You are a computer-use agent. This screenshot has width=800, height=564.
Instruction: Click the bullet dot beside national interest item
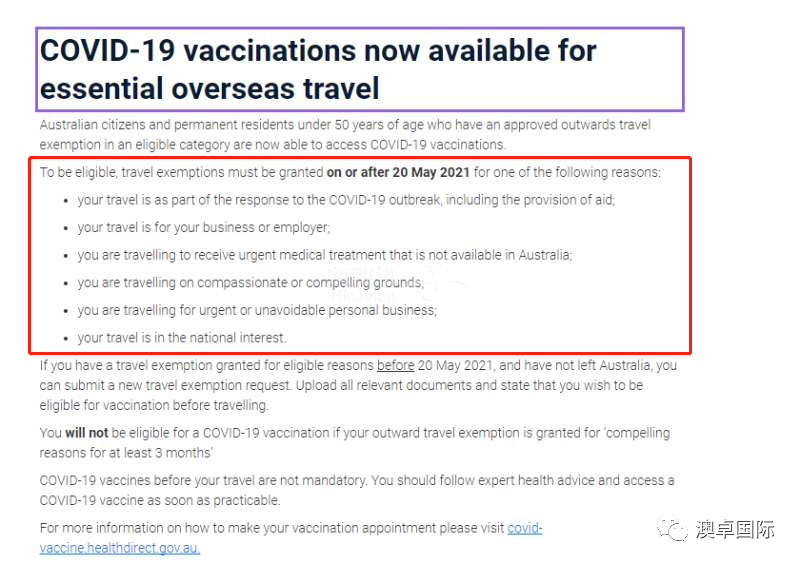[x=66, y=339]
